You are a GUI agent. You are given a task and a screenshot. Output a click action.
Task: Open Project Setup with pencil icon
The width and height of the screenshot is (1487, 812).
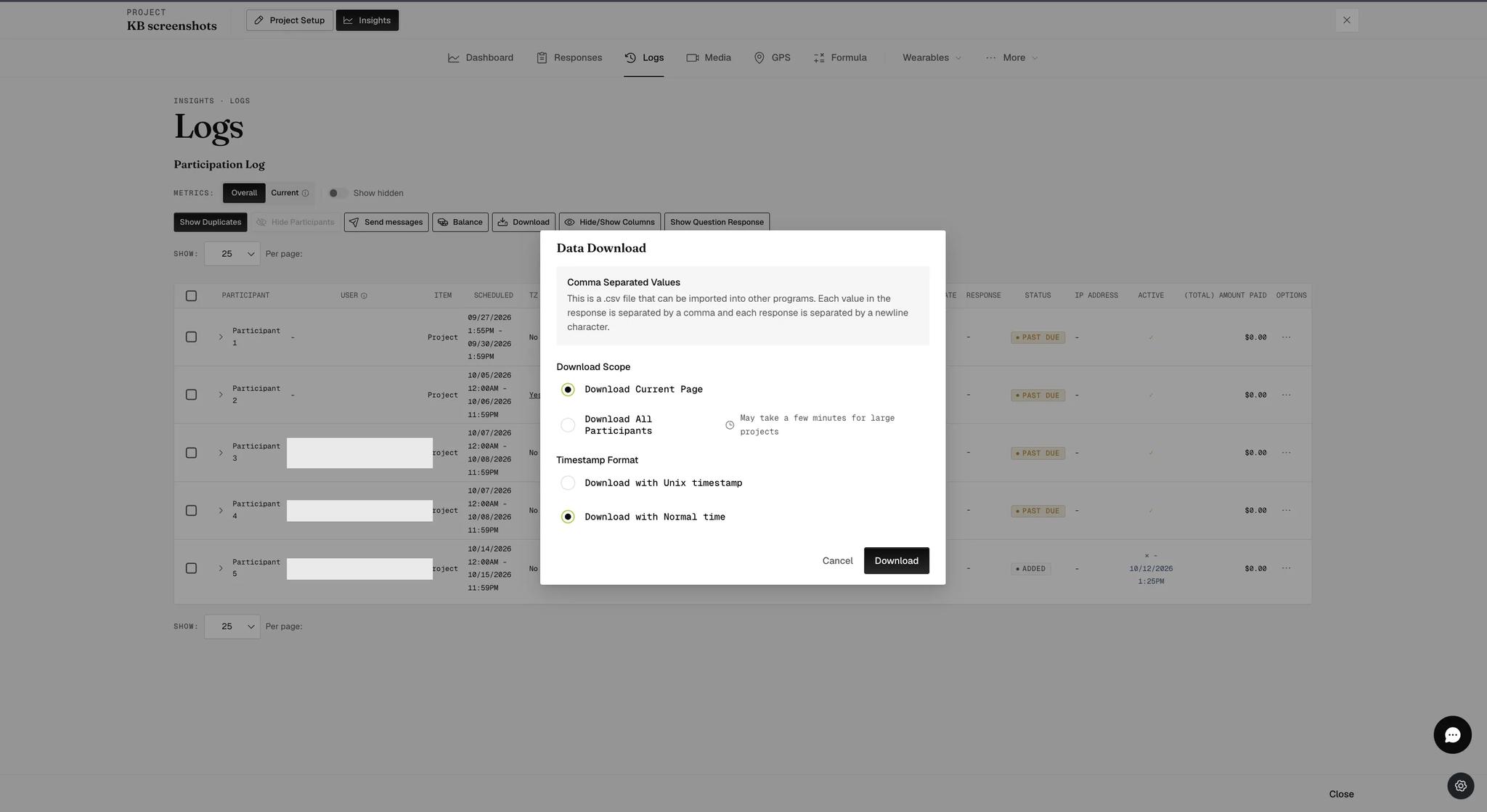[x=290, y=20]
